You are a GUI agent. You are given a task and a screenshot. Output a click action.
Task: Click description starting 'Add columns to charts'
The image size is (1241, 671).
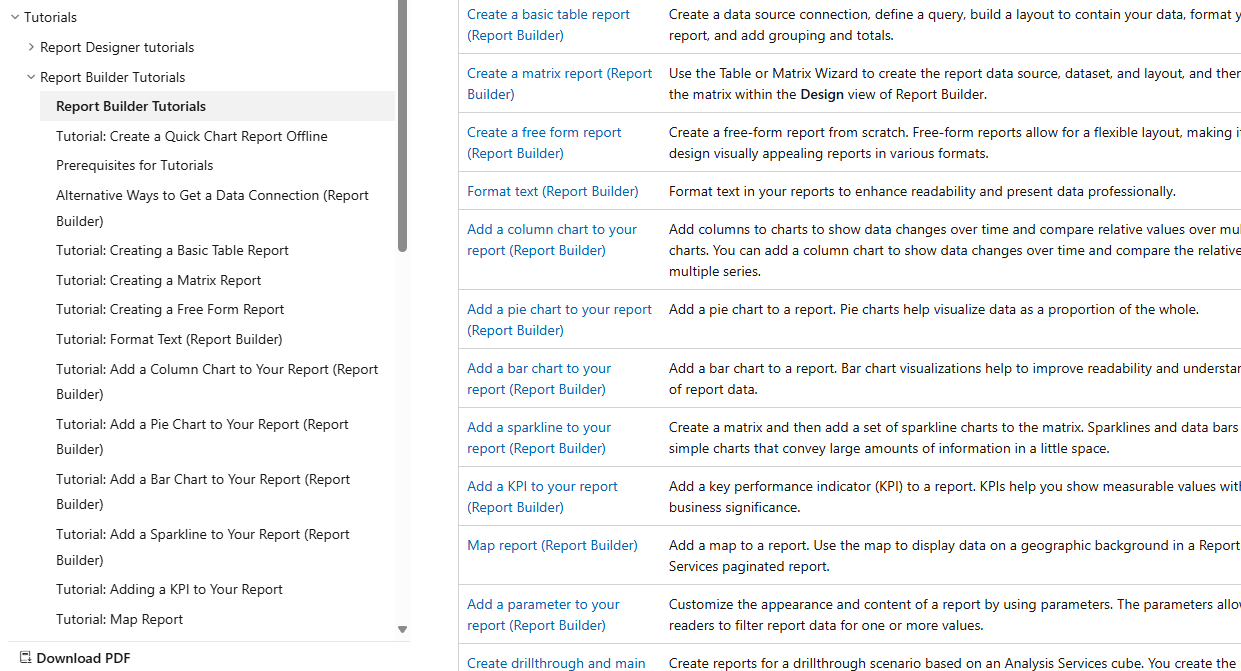(x=955, y=250)
